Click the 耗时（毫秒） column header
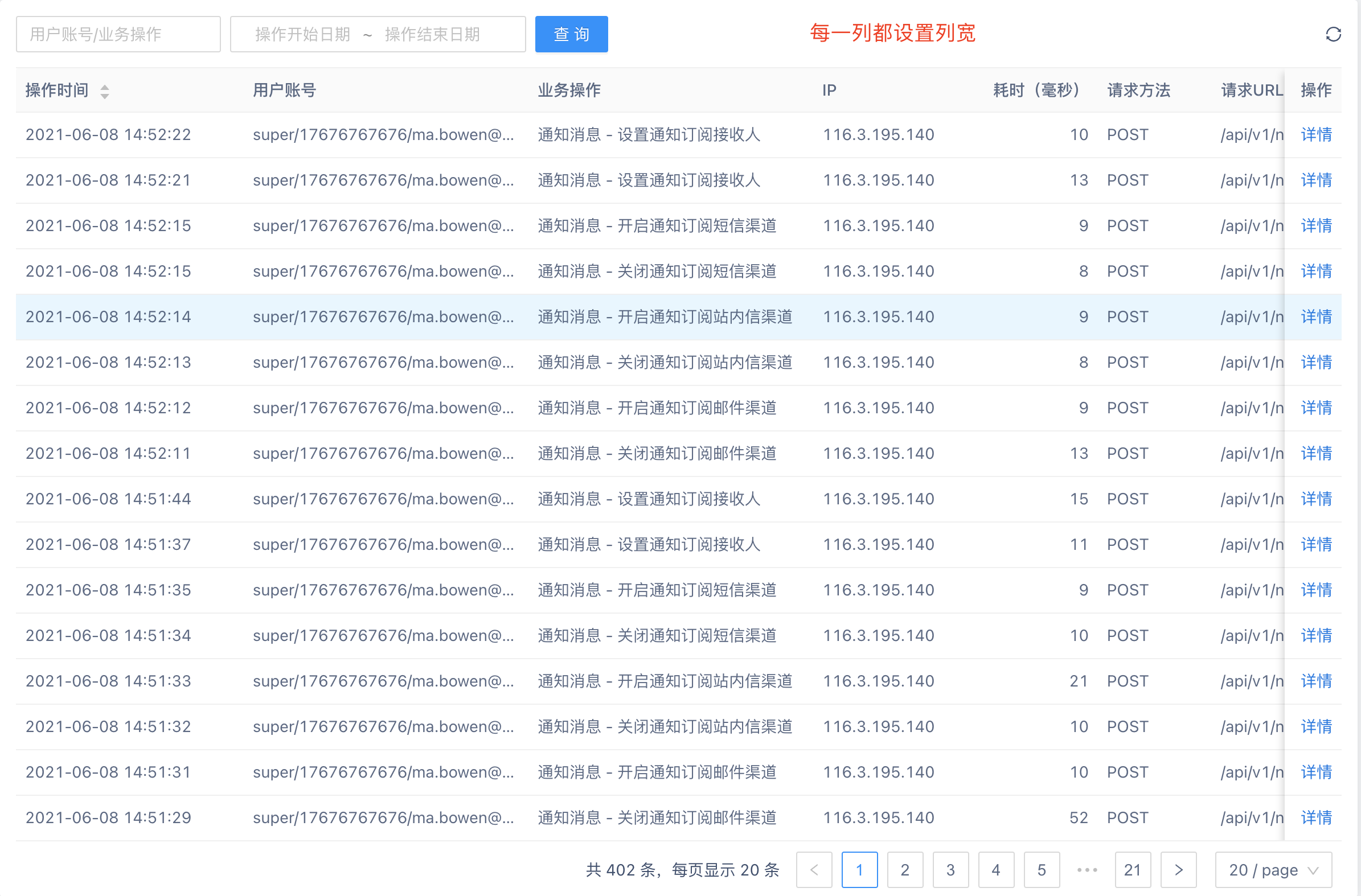This screenshot has width=1361, height=896. [1036, 91]
